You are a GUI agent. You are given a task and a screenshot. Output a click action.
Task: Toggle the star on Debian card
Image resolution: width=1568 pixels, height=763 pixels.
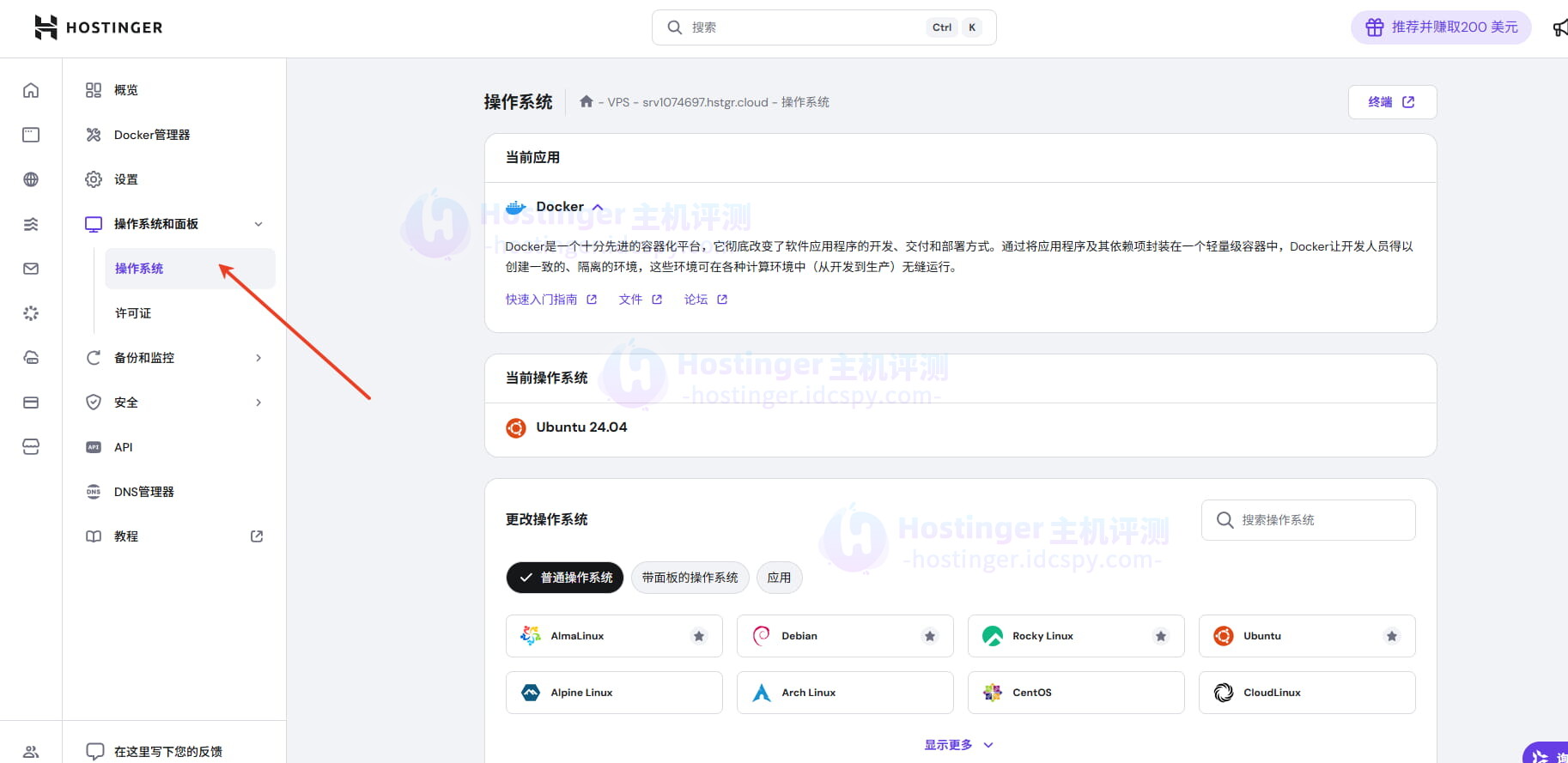(930, 636)
